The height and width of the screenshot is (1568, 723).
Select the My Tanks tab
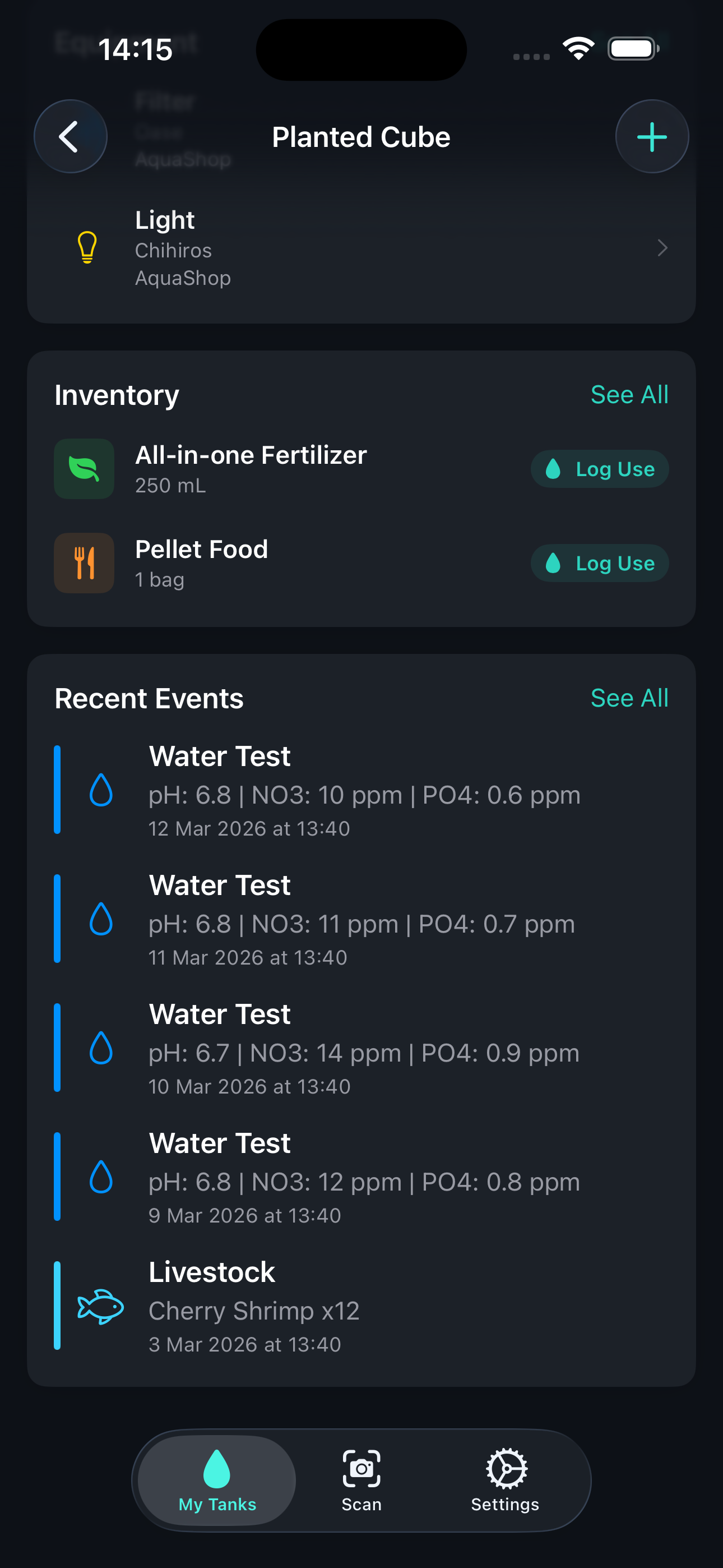[217, 1481]
